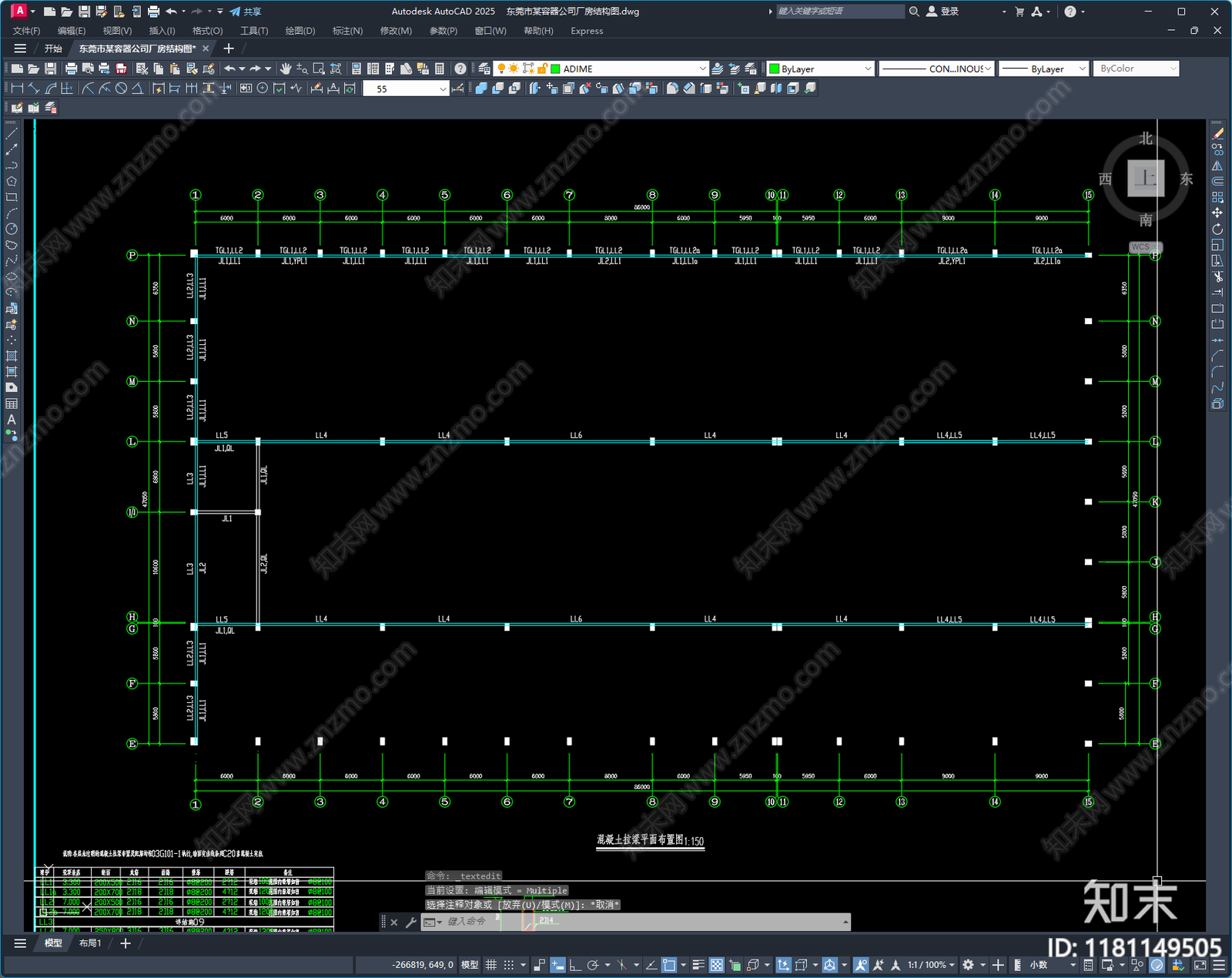Select the Move modify tool
Viewport: 1232px width, 978px height.
(x=1217, y=213)
